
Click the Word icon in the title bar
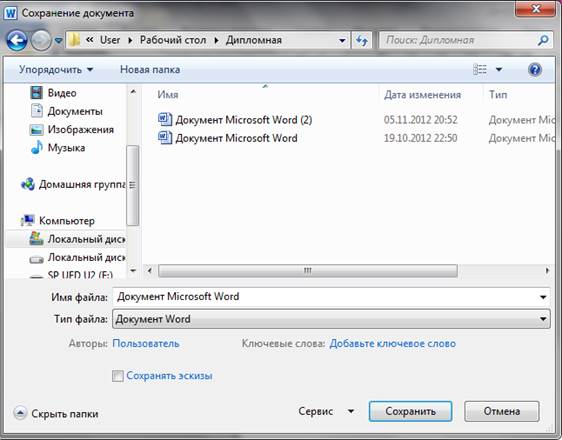pos(10,13)
